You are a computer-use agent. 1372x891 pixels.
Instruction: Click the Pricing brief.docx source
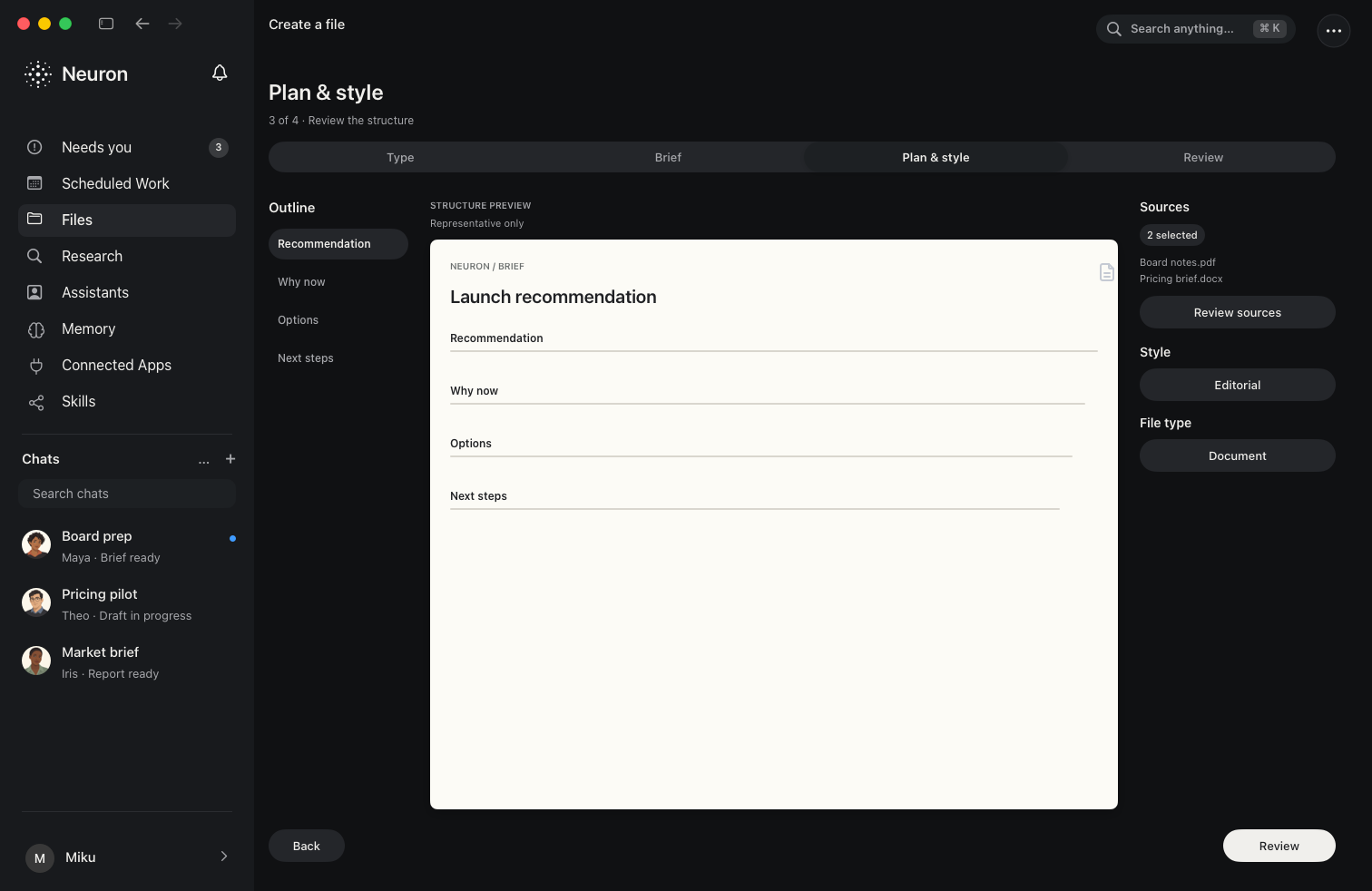1181,279
